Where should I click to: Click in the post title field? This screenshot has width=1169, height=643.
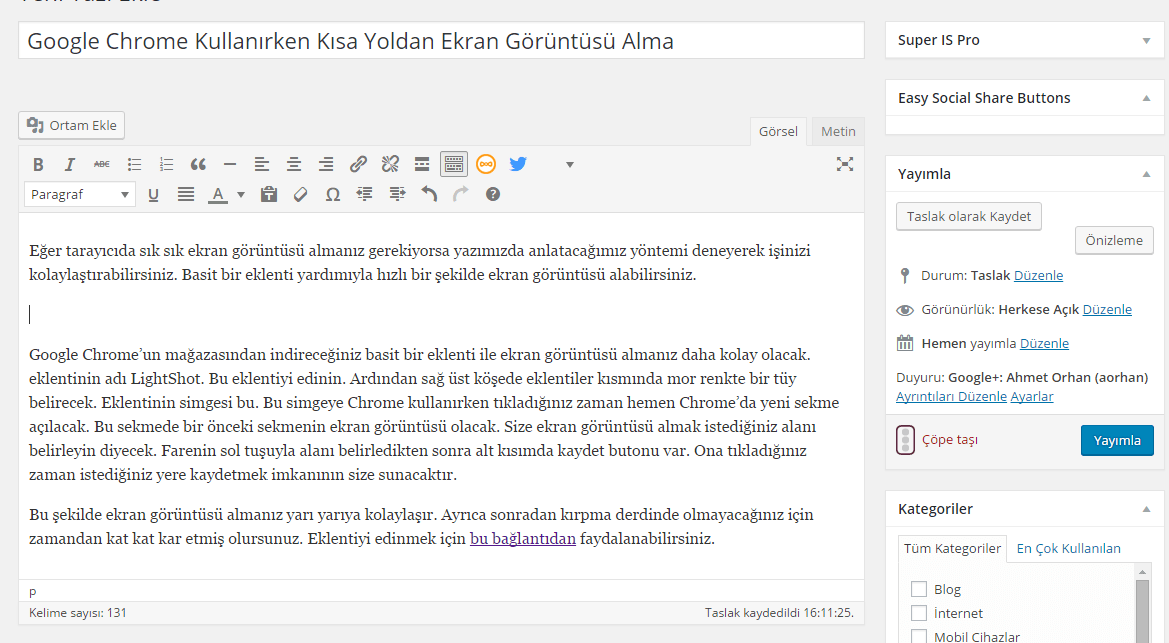click(x=441, y=40)
